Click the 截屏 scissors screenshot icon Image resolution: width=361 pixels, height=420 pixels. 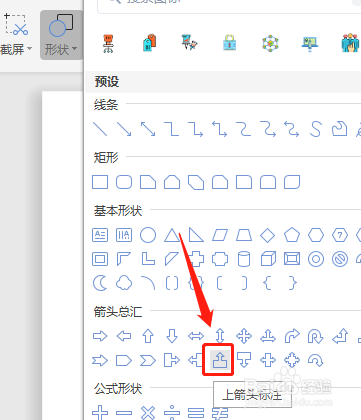coord(16,25)
